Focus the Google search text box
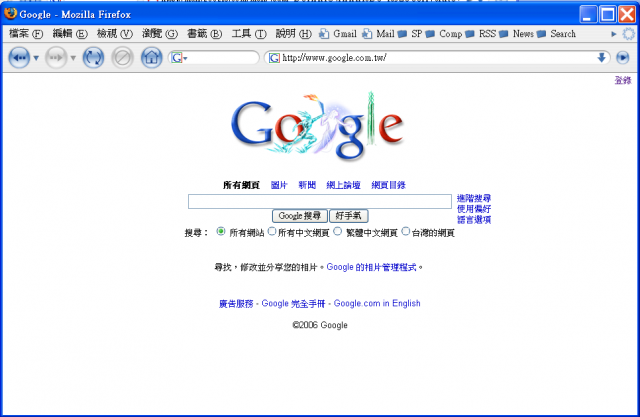The image size is (640, 417). click(x=320, y=202)
